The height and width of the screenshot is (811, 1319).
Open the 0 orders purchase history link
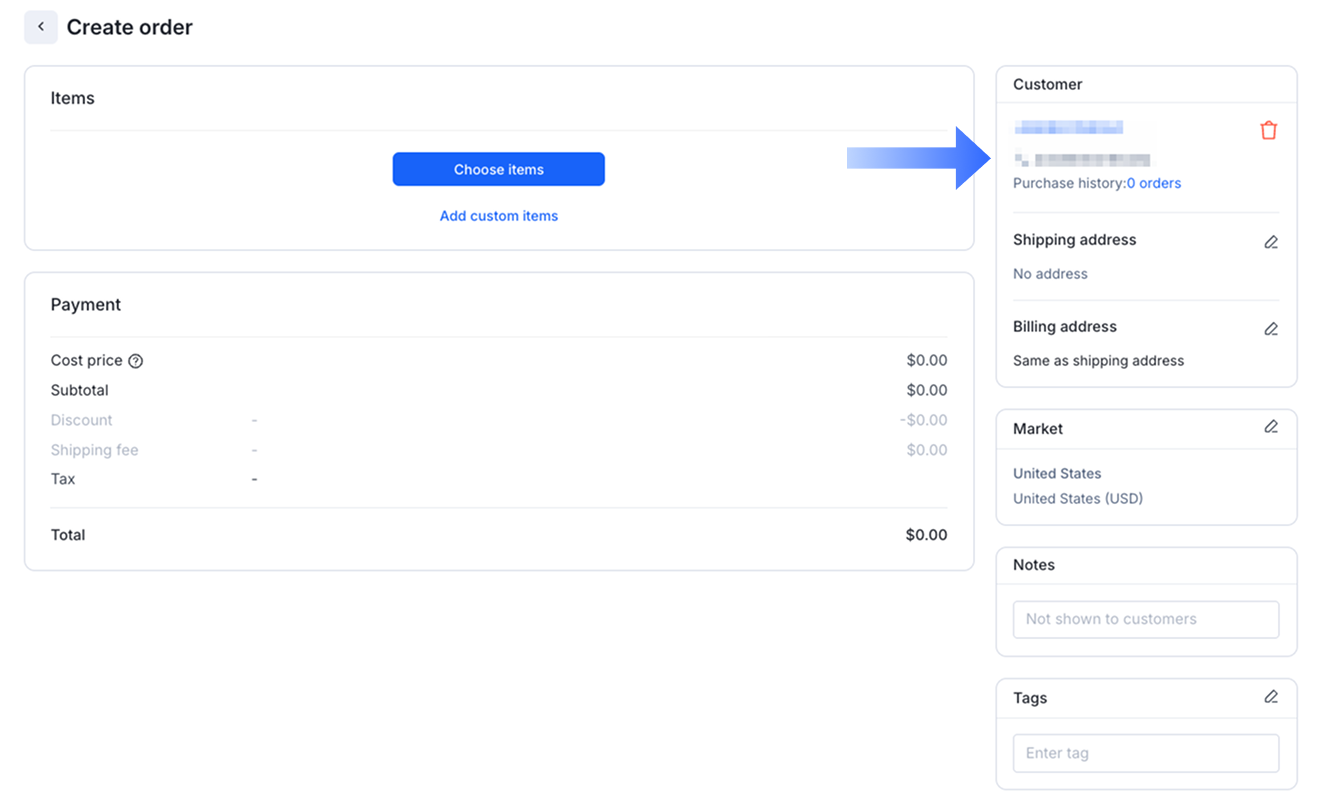[x=1154, y=183]
